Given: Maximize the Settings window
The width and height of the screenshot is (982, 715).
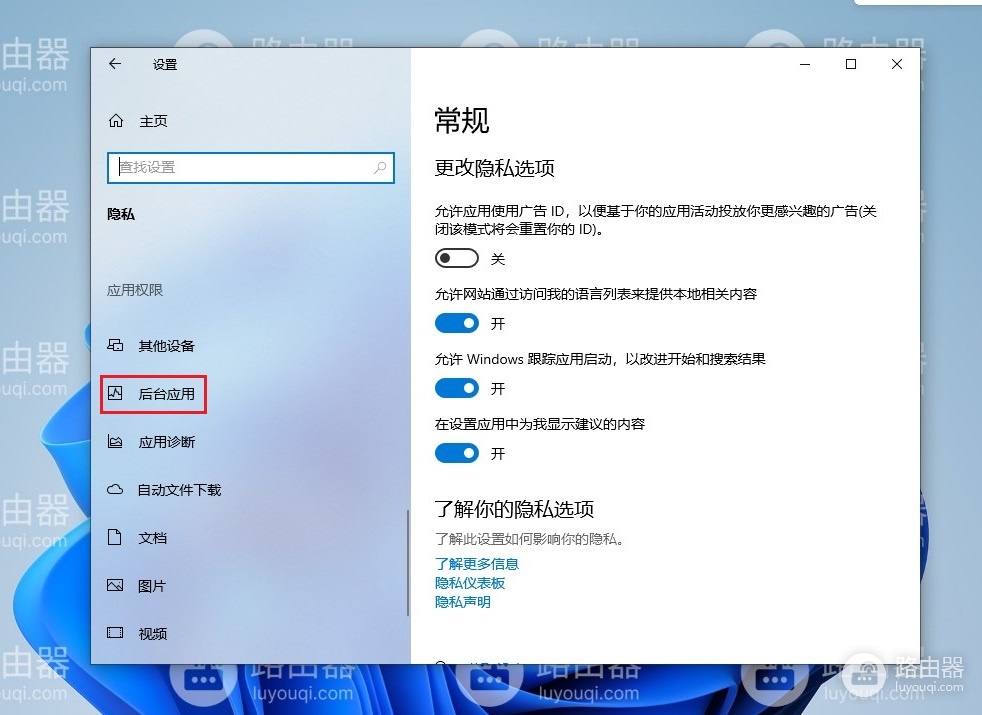Looking at the screenshot, I should 850,64.
